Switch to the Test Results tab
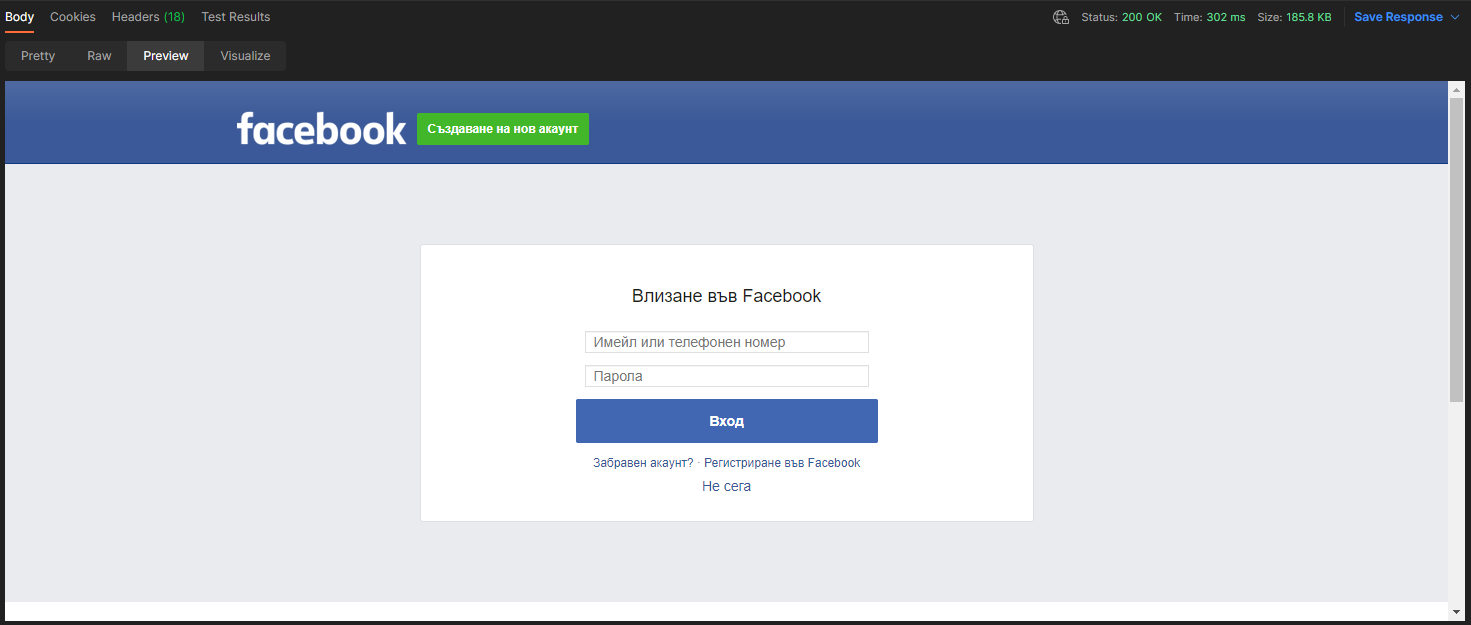The width and height of the screenshot is (1471, 625). point(236,17)
